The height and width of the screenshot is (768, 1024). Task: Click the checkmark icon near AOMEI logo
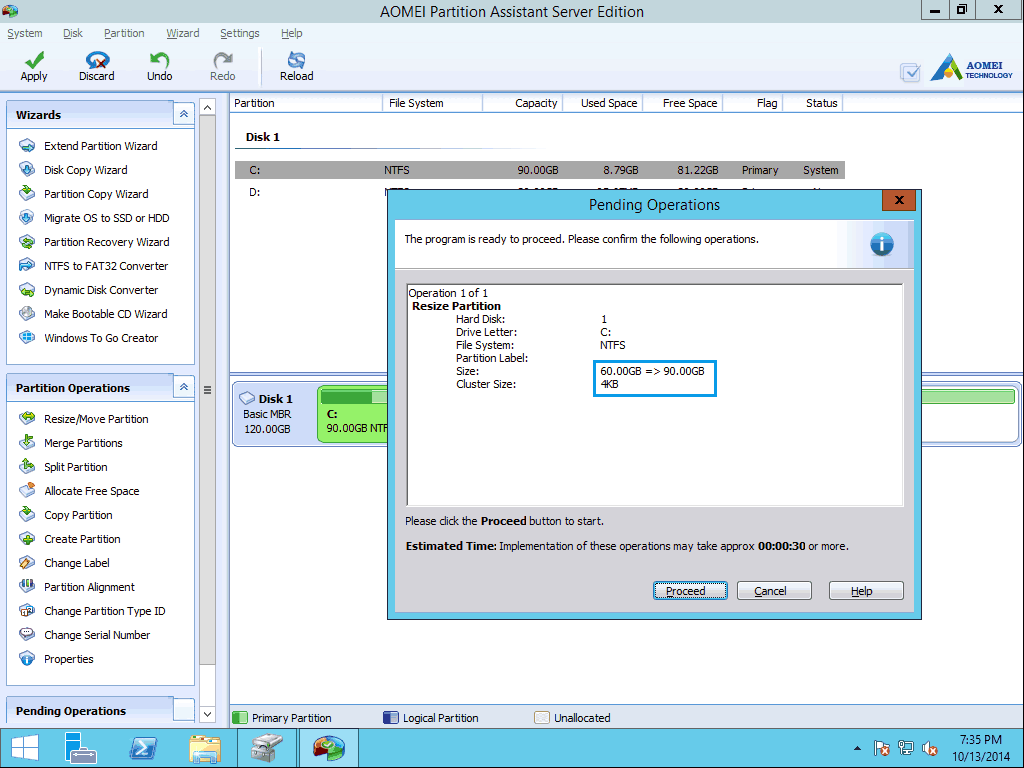pos(910,72)
